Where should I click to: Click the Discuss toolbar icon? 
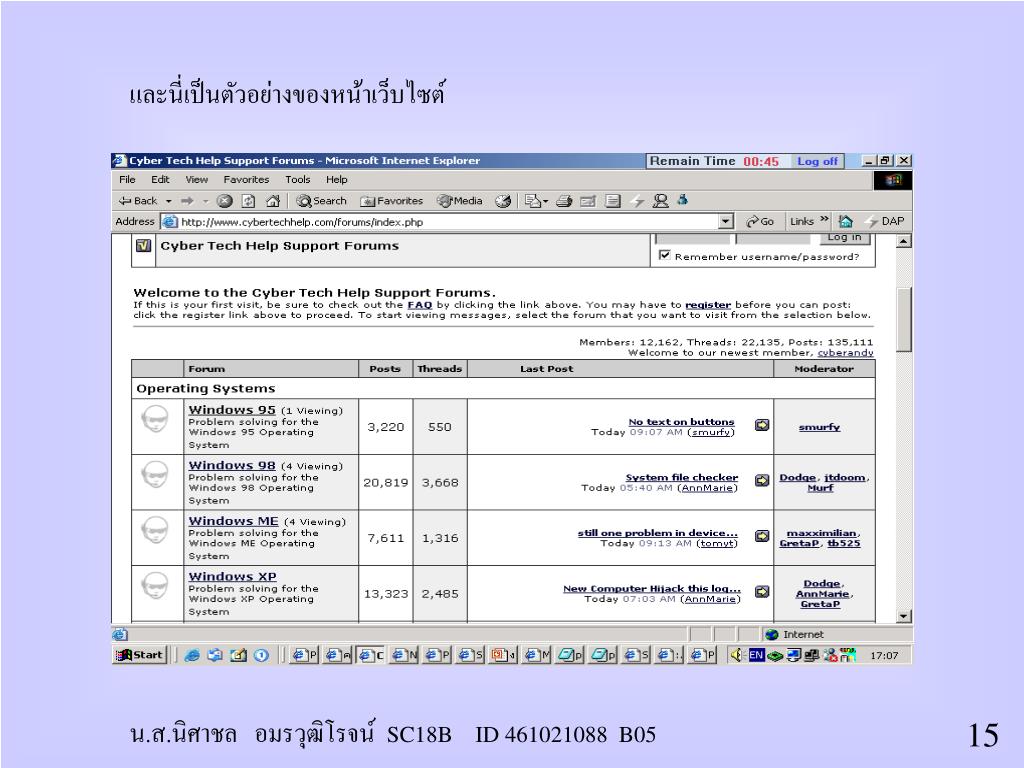[x=613, y=201]
